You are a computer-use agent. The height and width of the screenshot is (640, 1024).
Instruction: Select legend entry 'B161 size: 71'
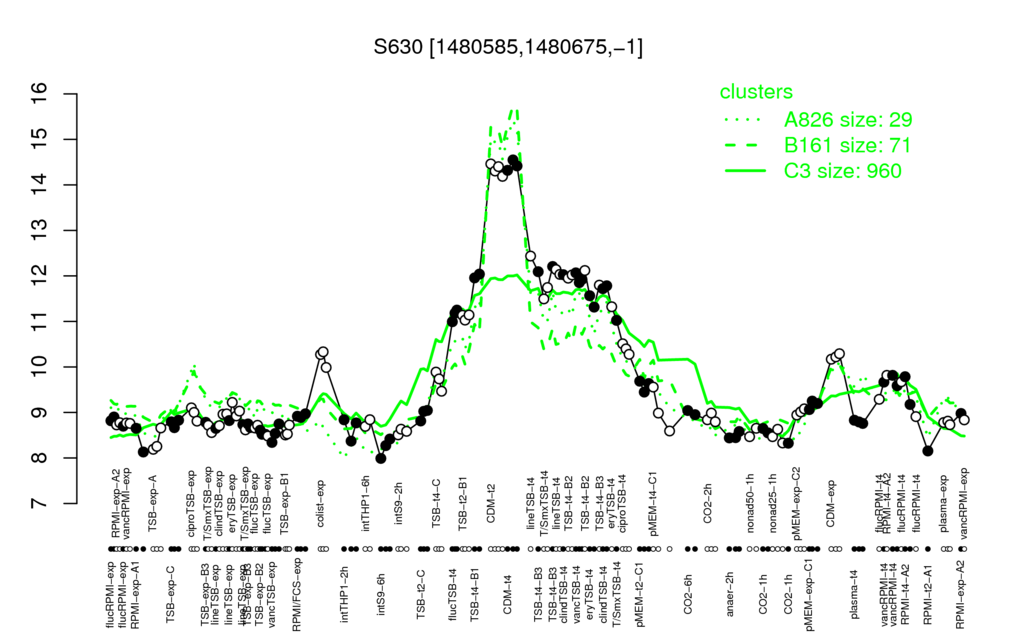847,145
